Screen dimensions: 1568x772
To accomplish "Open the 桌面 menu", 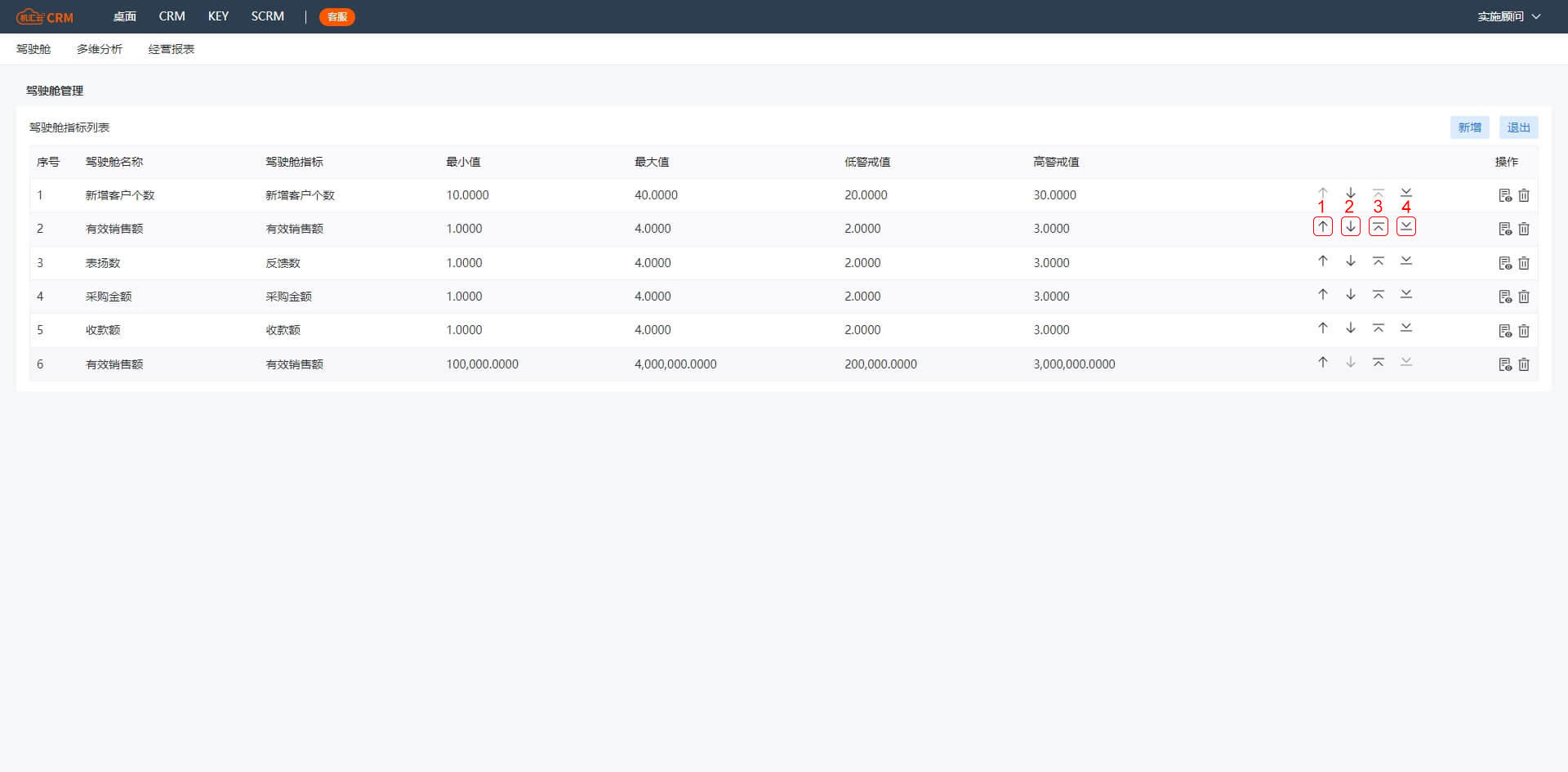I will pos(125,16).
